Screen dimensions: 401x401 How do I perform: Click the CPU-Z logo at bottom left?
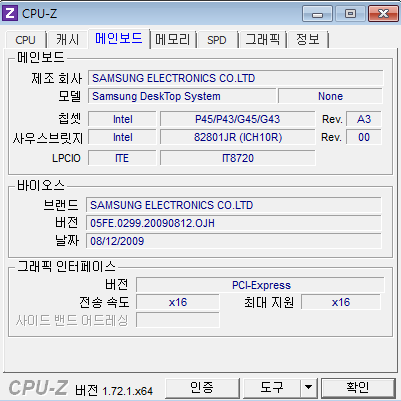click(x=38, y=388)
